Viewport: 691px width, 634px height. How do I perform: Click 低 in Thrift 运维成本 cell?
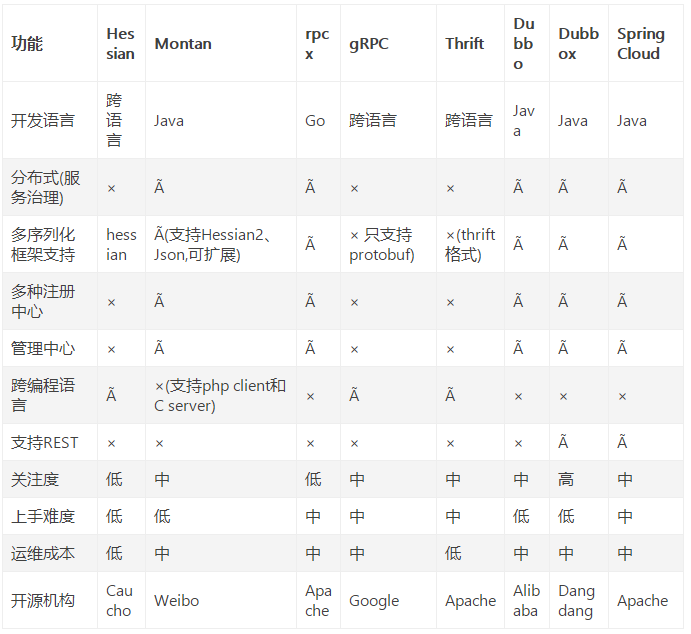[x=453, y=553]
